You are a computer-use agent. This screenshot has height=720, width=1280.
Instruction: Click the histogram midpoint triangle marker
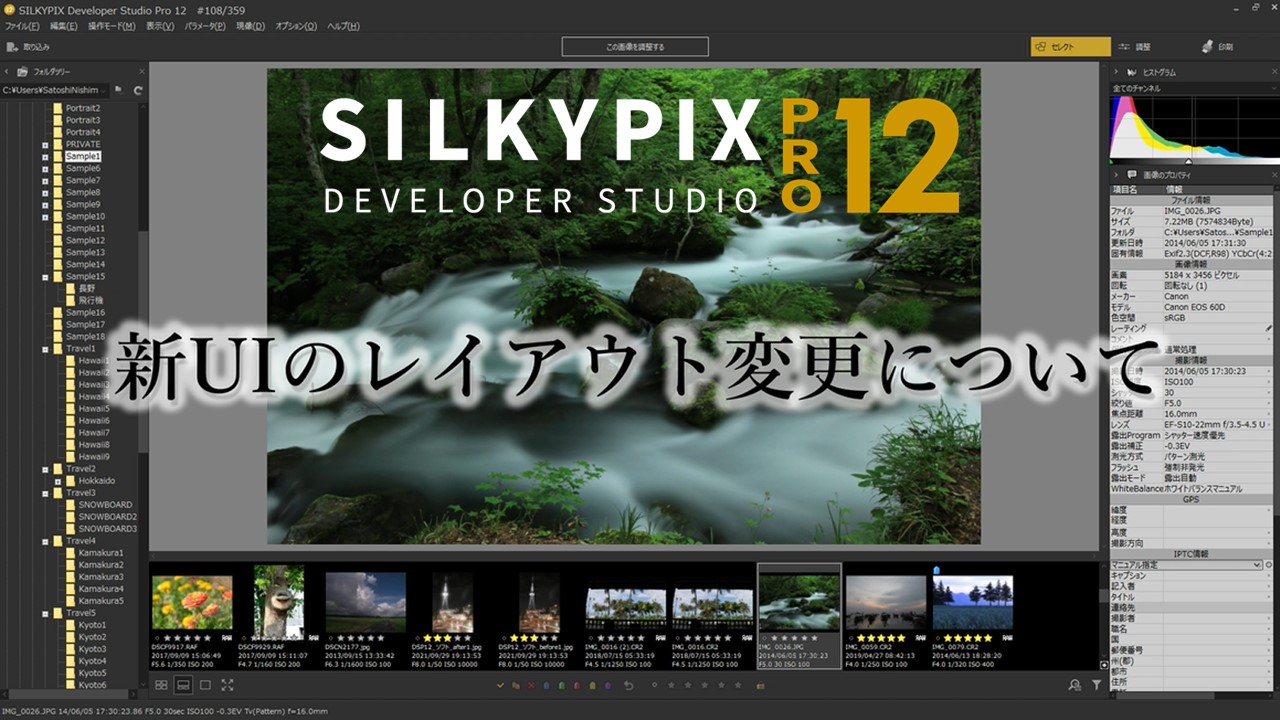(1189, 161)
